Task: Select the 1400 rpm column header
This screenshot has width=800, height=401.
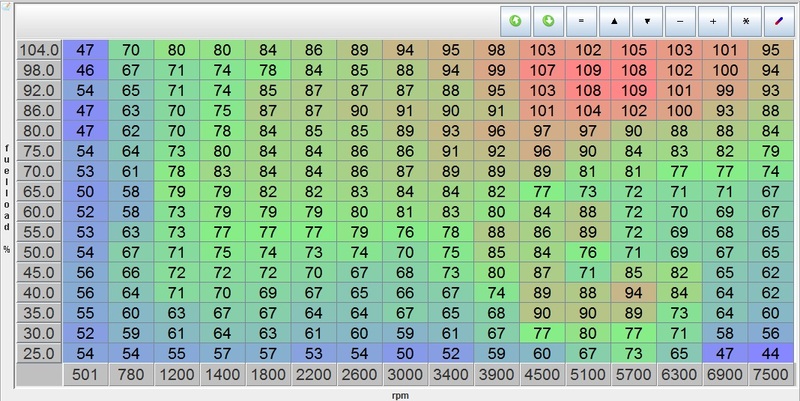Action: (x=222, y=375)
